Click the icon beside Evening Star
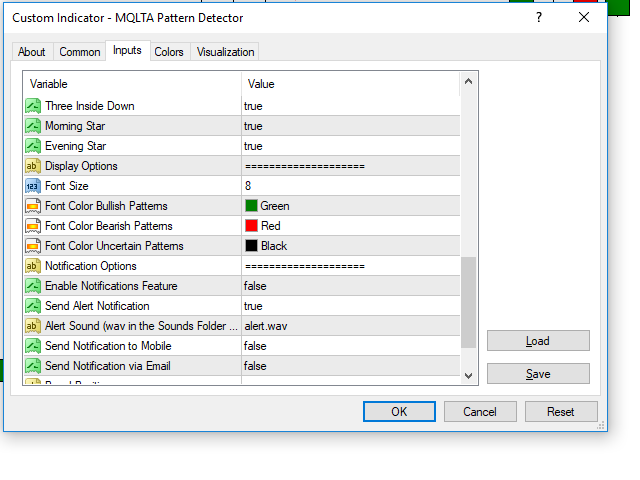Image resolution: width=640 pixels, height=480 pixels. (x=33, y=146)
